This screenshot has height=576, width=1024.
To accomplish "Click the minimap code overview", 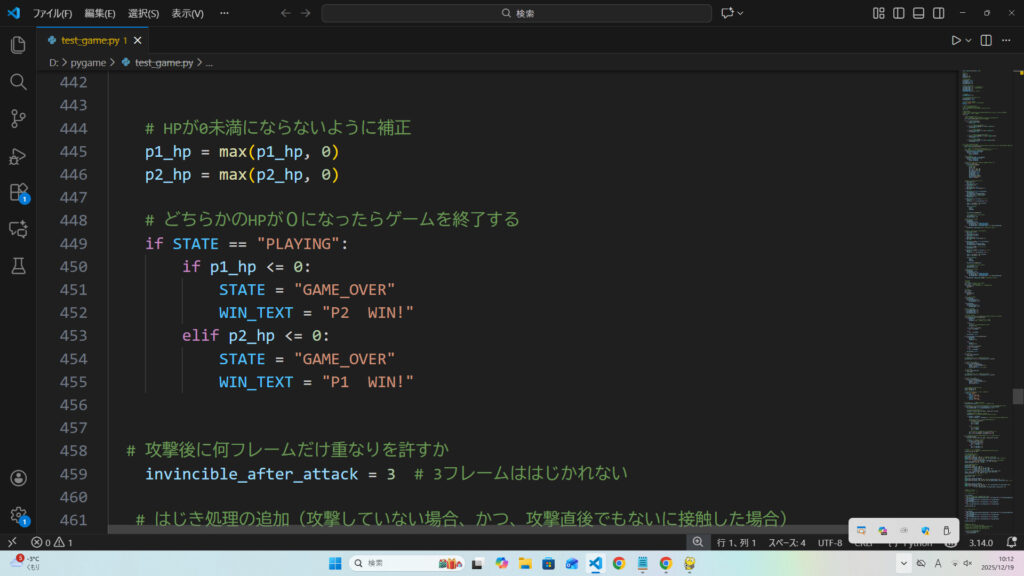I will pyautogui.click(x=985, y=250).
